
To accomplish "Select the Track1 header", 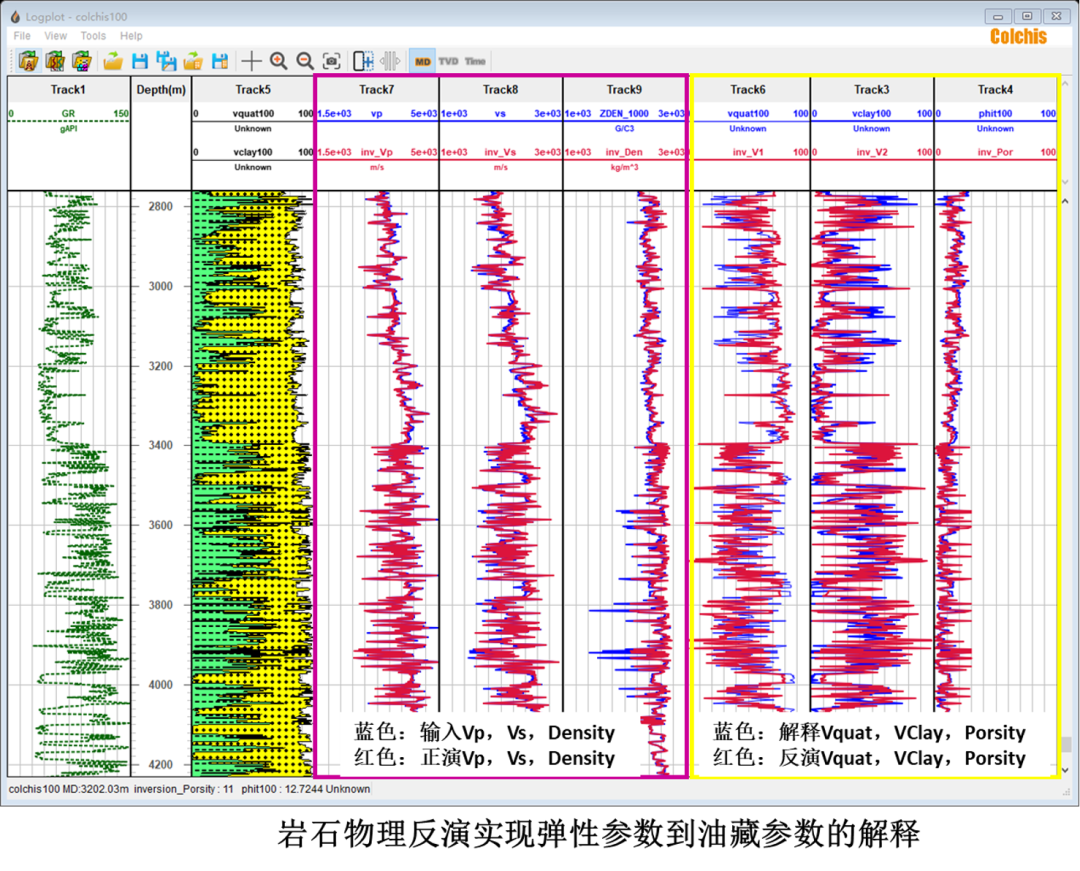I will tap(68, 89).
